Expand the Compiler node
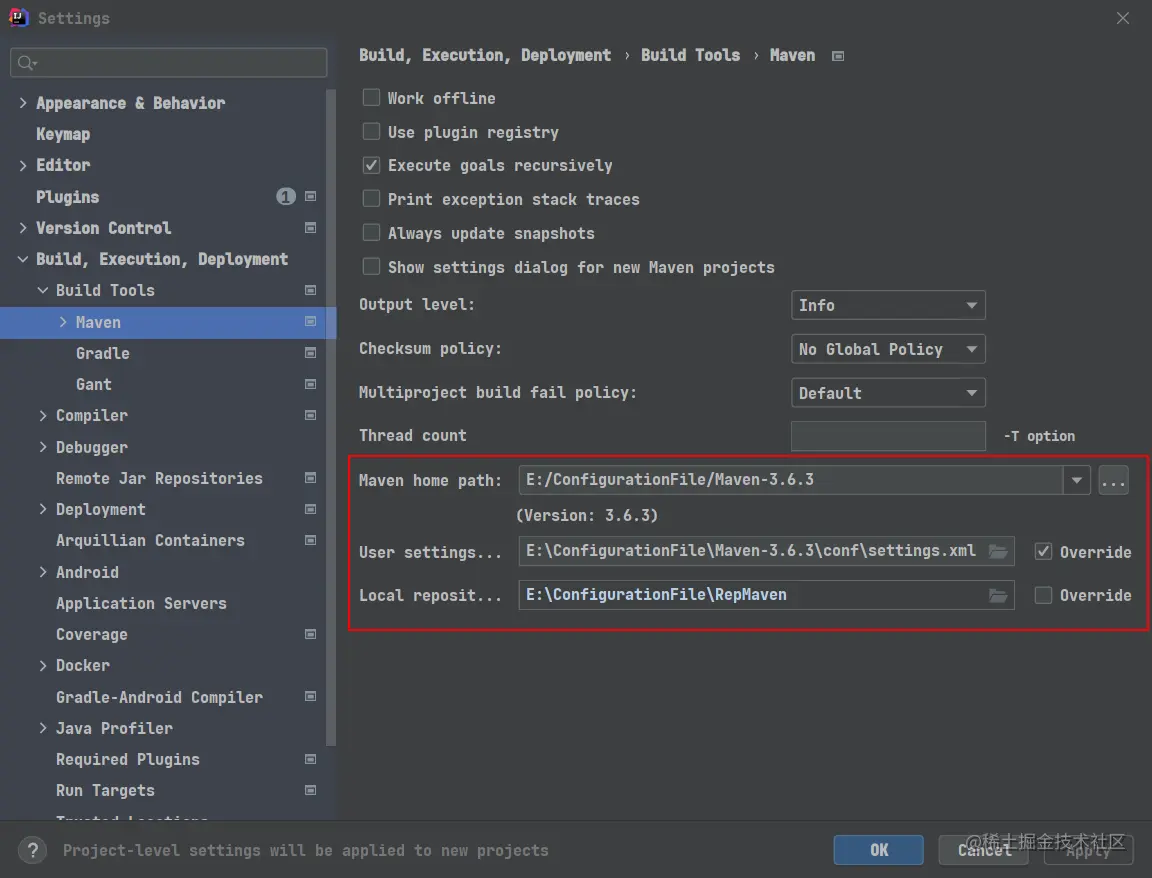 43,415
